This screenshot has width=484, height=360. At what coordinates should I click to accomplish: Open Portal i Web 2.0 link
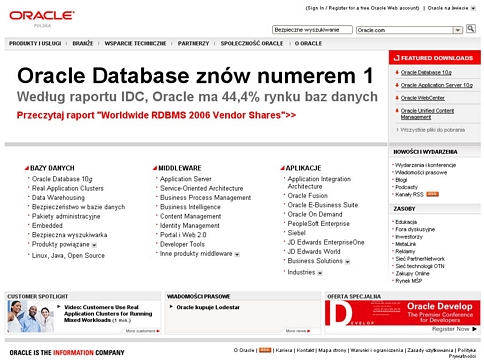tap(183, 235)
